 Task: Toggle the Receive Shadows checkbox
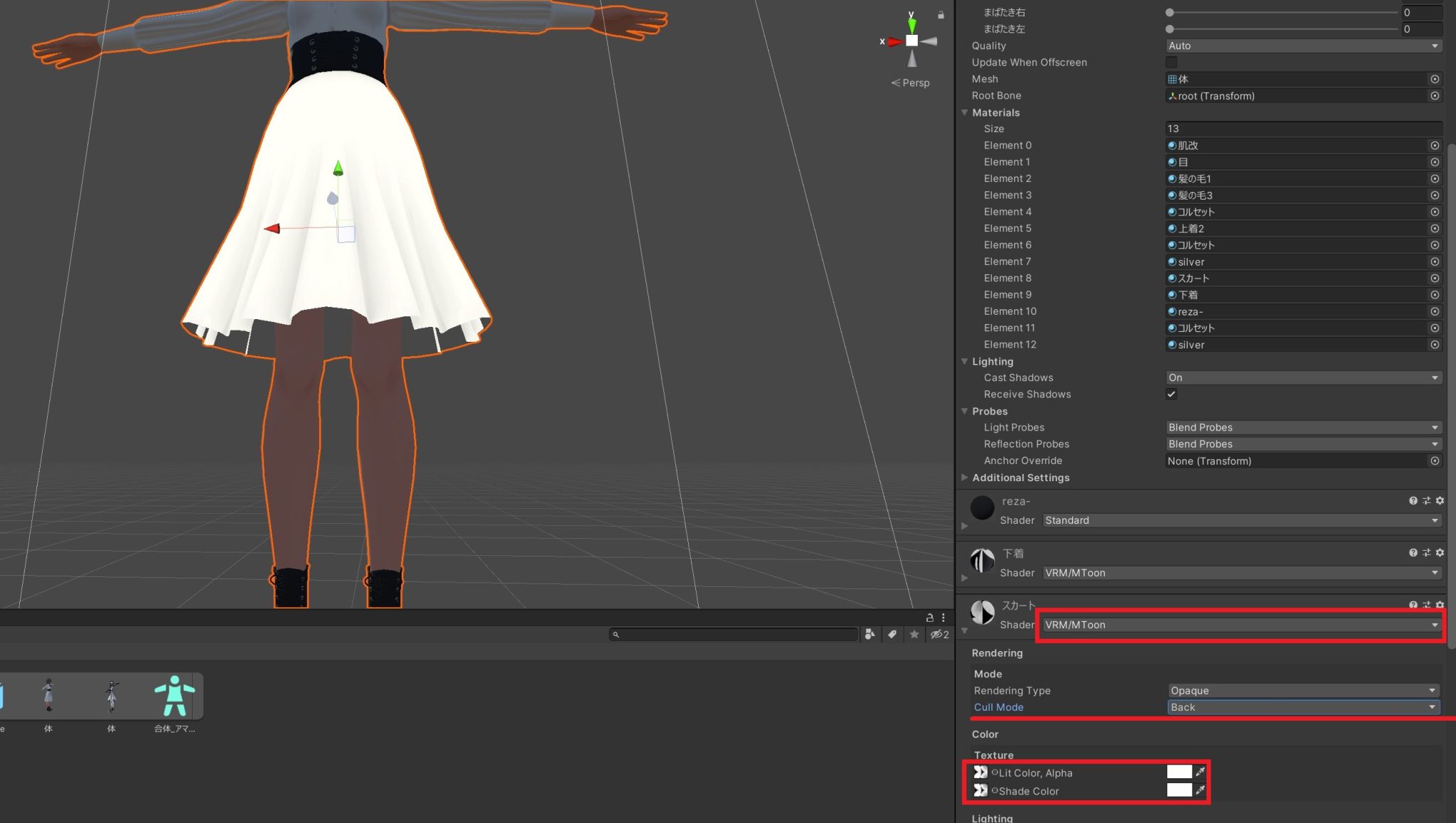(1171, 394)
